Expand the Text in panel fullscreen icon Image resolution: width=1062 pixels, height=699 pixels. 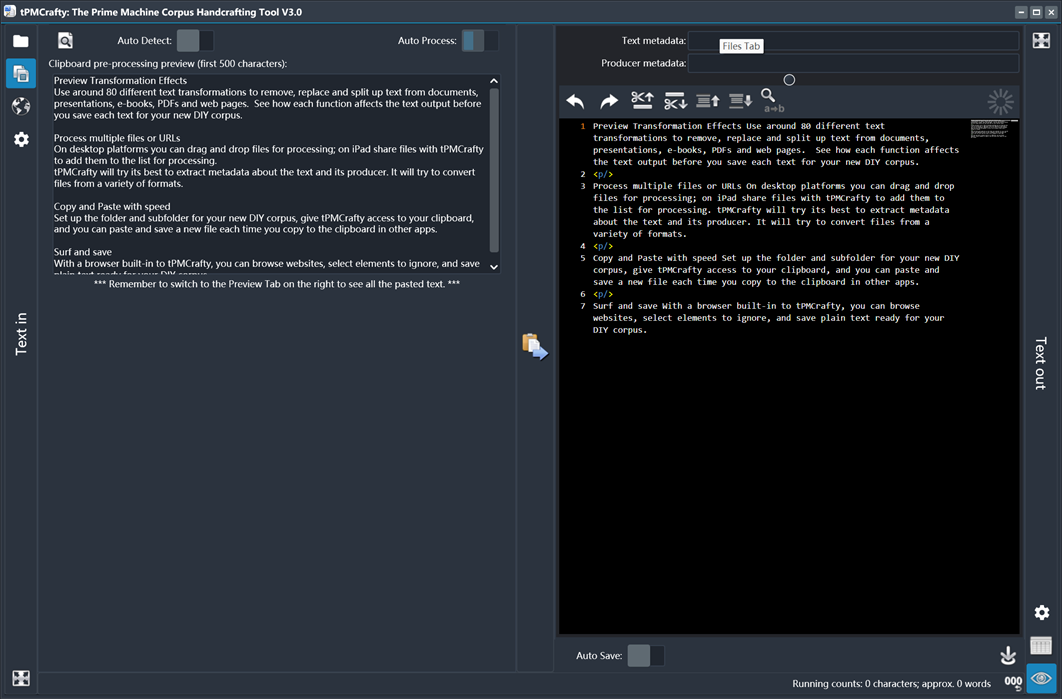21,678
